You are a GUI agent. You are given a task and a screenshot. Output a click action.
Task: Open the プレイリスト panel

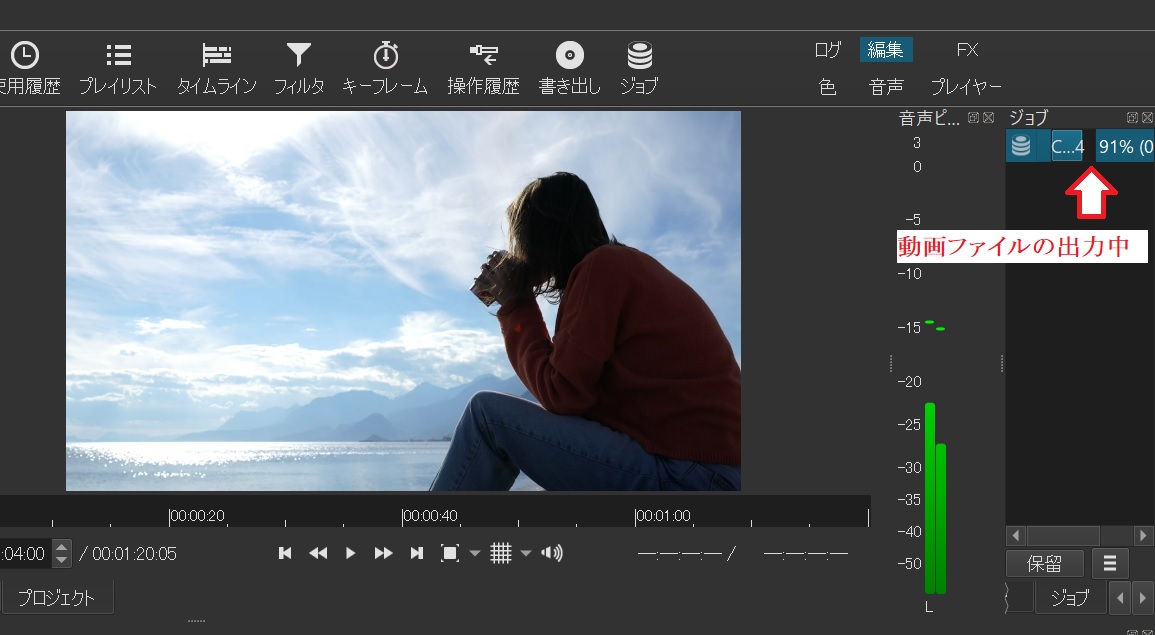click(x=118, y=69)
